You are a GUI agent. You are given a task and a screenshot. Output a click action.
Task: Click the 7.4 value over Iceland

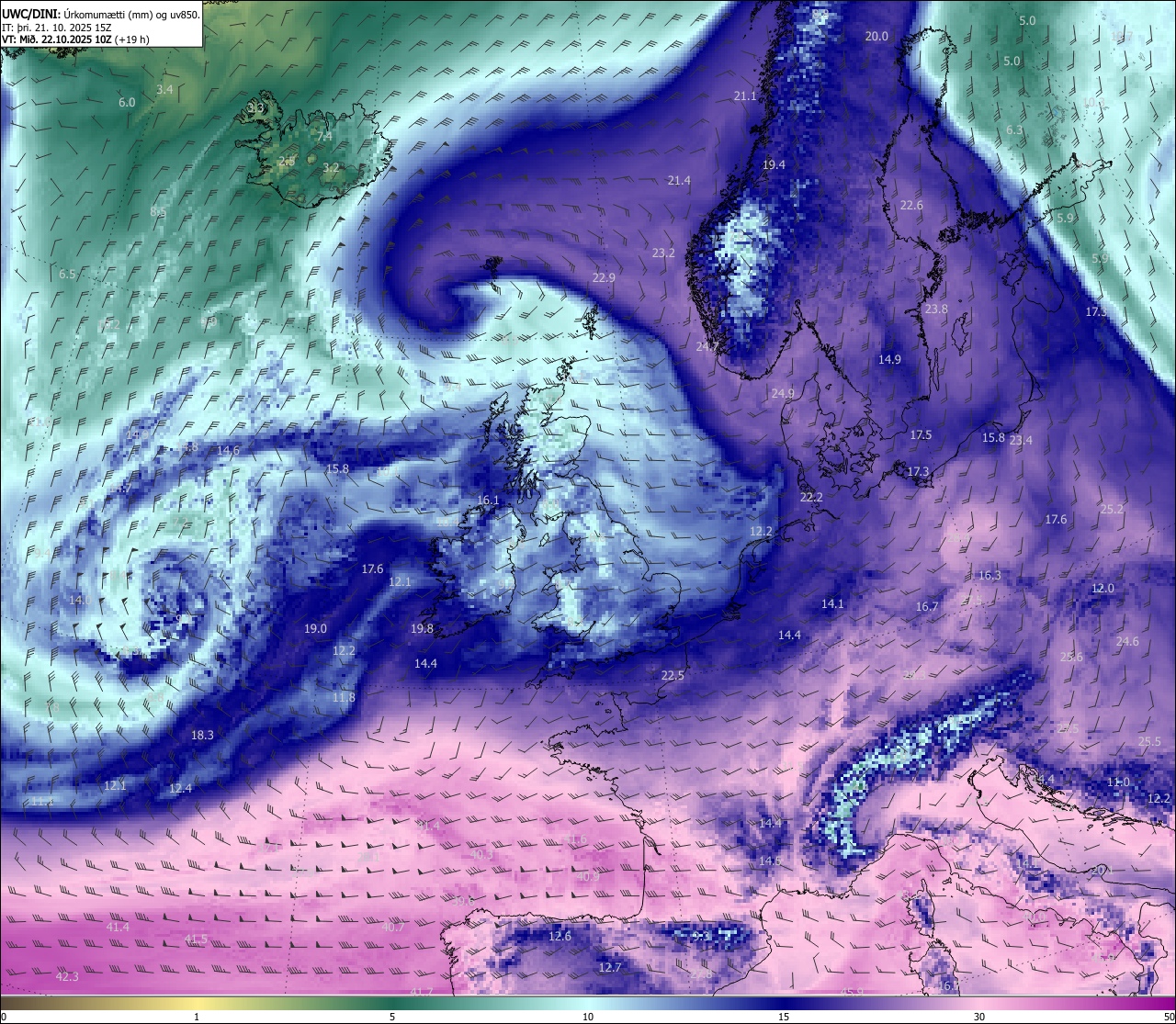[324, 137]
